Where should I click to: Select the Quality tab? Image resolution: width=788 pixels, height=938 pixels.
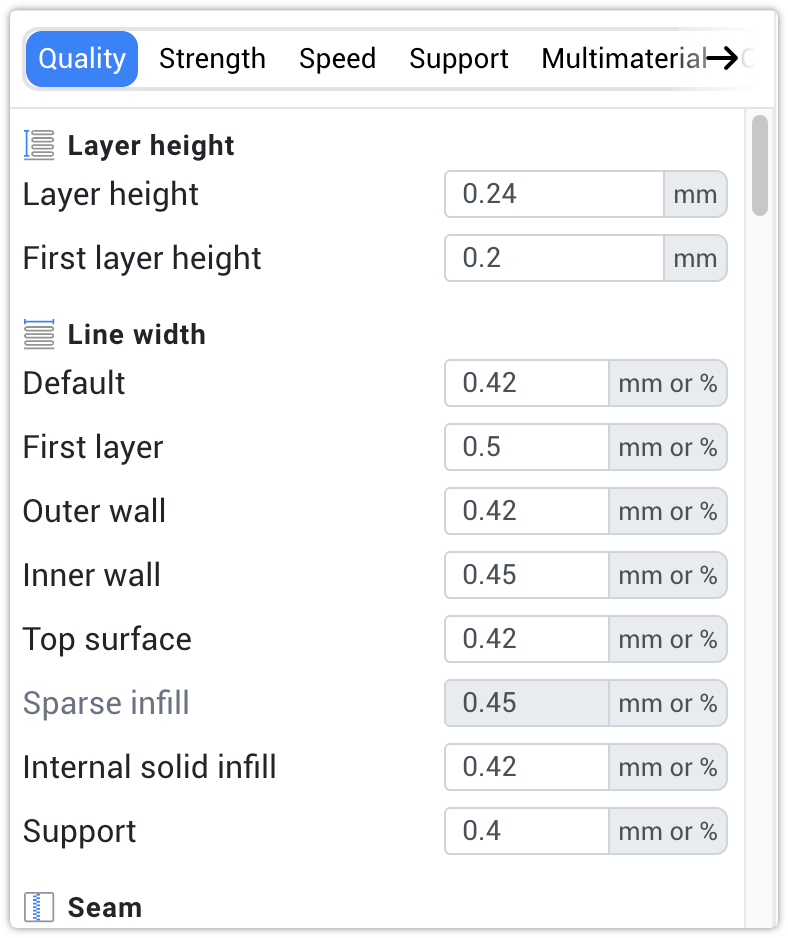point(81,59)
